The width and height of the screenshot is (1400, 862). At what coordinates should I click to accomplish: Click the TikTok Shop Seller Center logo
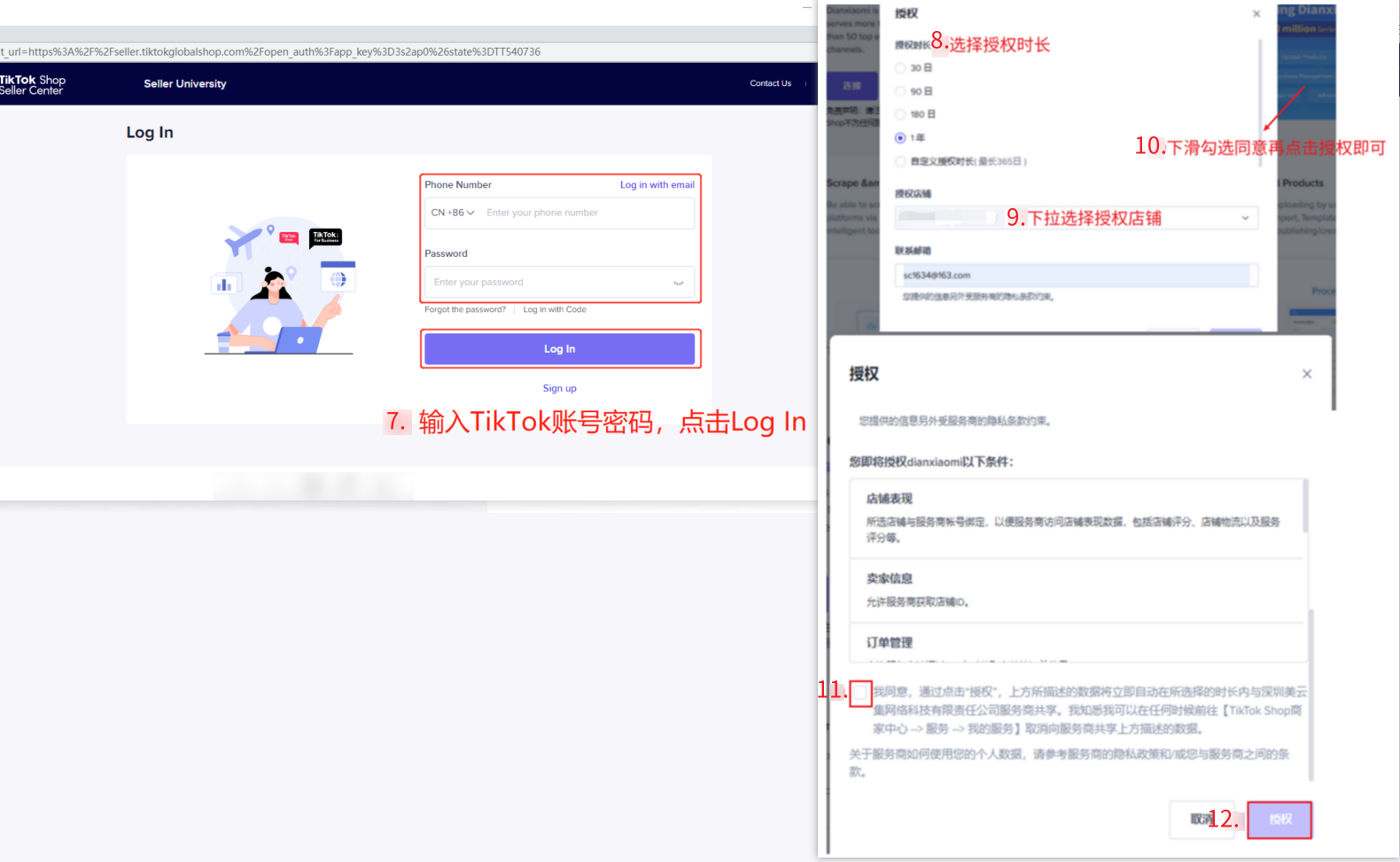(33, 84)
